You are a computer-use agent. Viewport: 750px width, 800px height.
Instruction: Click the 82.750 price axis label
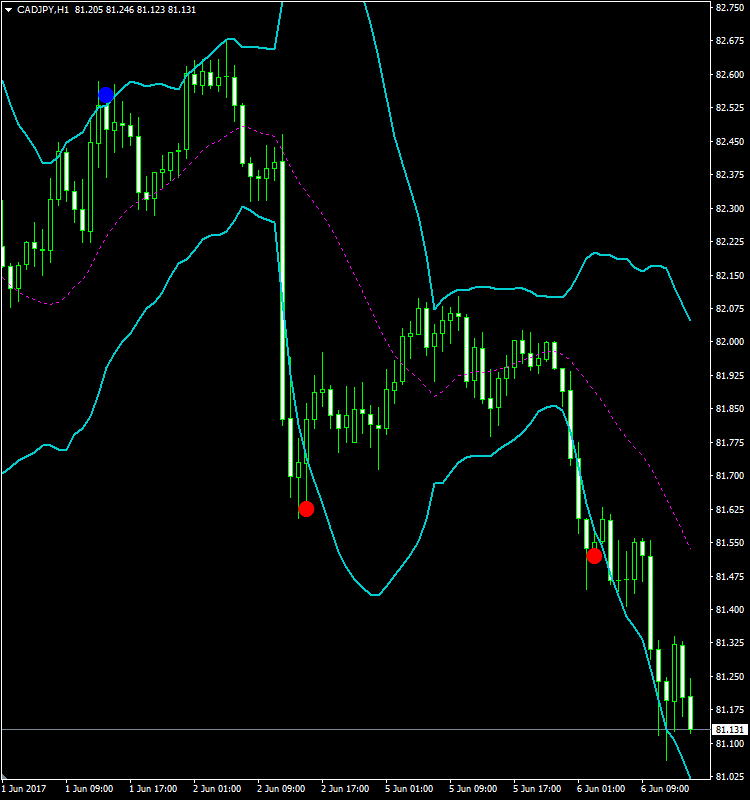click(x=730, y=8)
